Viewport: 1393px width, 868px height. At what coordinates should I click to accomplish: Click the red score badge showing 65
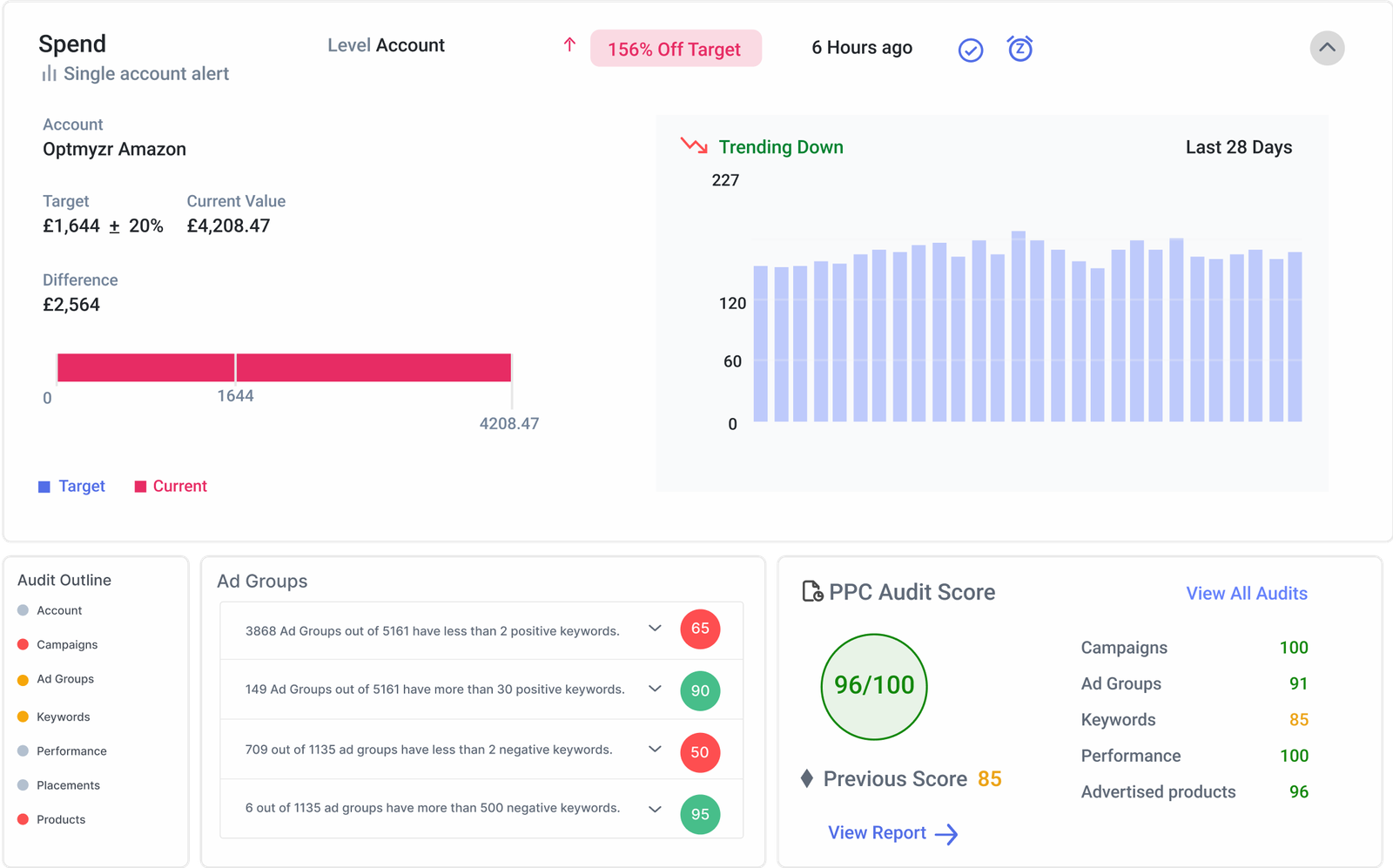(x=699, y=629)
